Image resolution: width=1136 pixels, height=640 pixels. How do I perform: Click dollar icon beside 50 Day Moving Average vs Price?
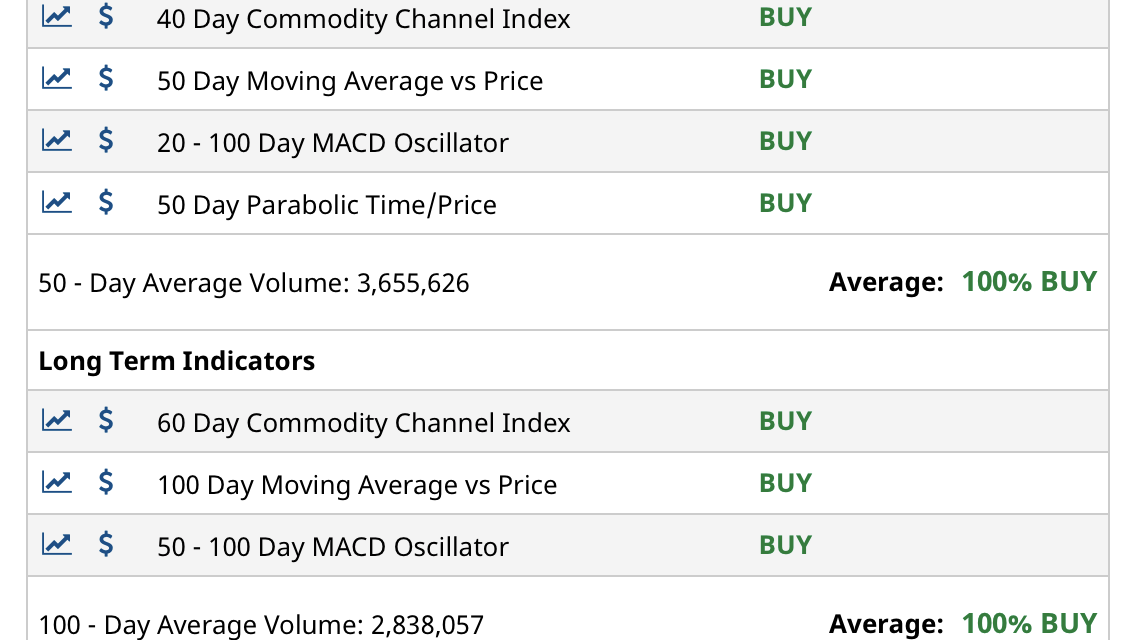[x=106, y=78]
